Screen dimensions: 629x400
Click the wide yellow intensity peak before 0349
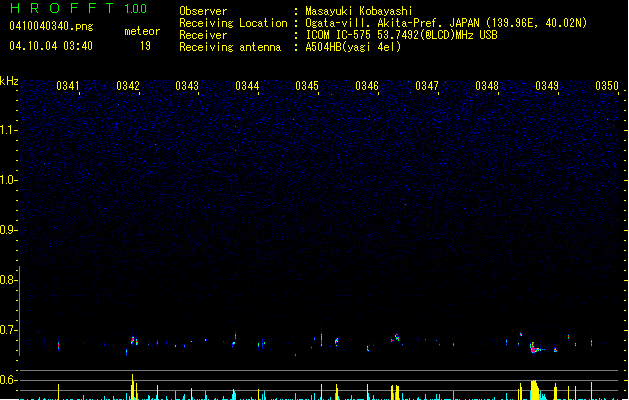point(535,390)
